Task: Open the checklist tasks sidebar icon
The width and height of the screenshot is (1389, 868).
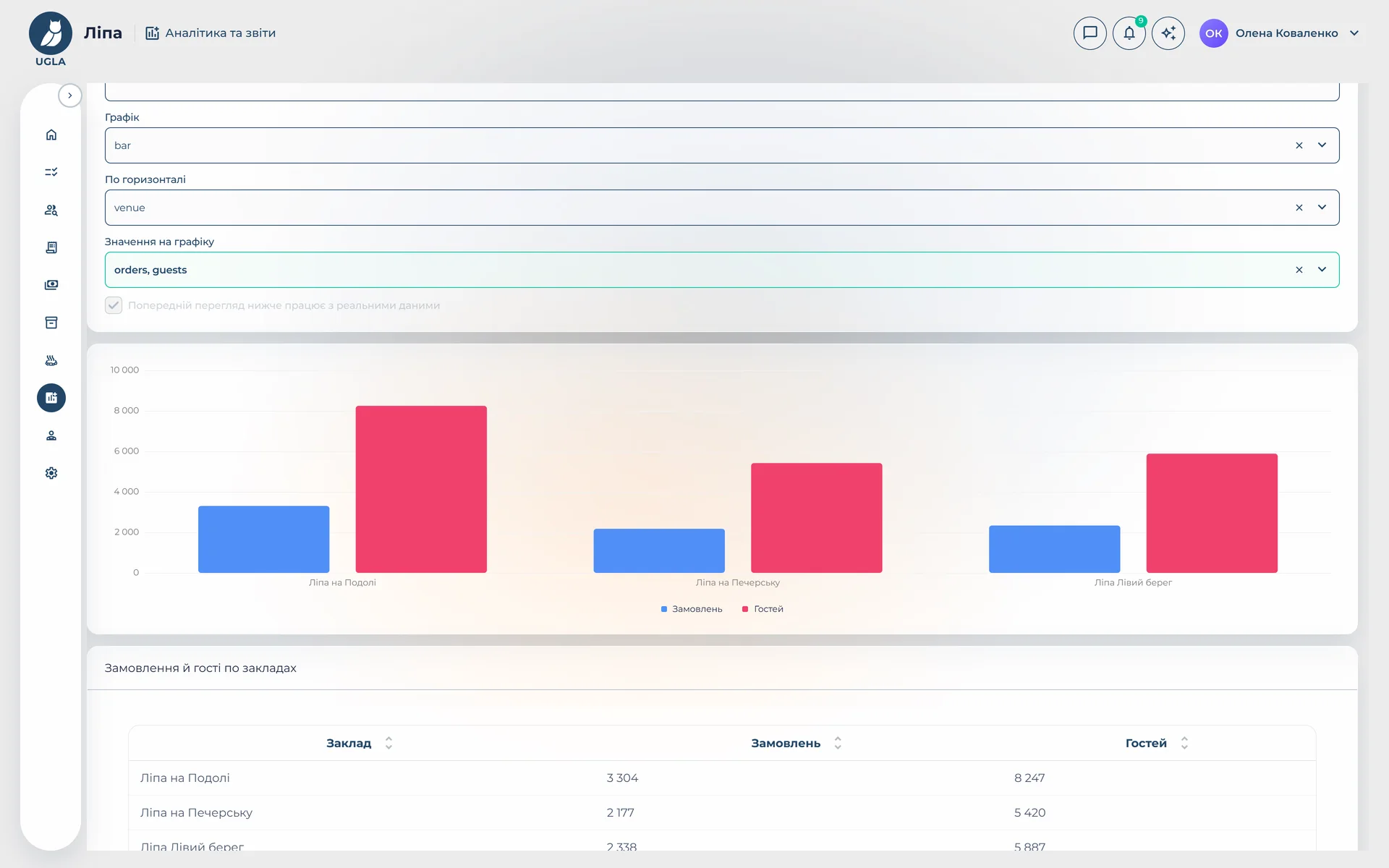Action: pyautogui.click(x=51, y=172)
